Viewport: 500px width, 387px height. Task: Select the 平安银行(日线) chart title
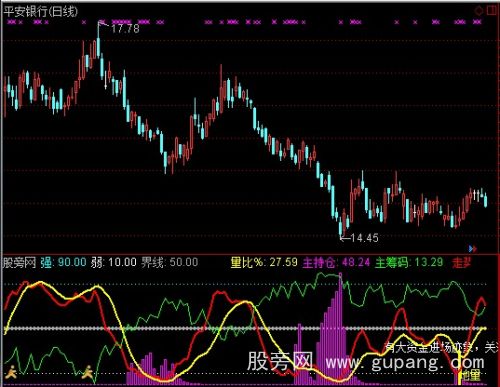40,12
